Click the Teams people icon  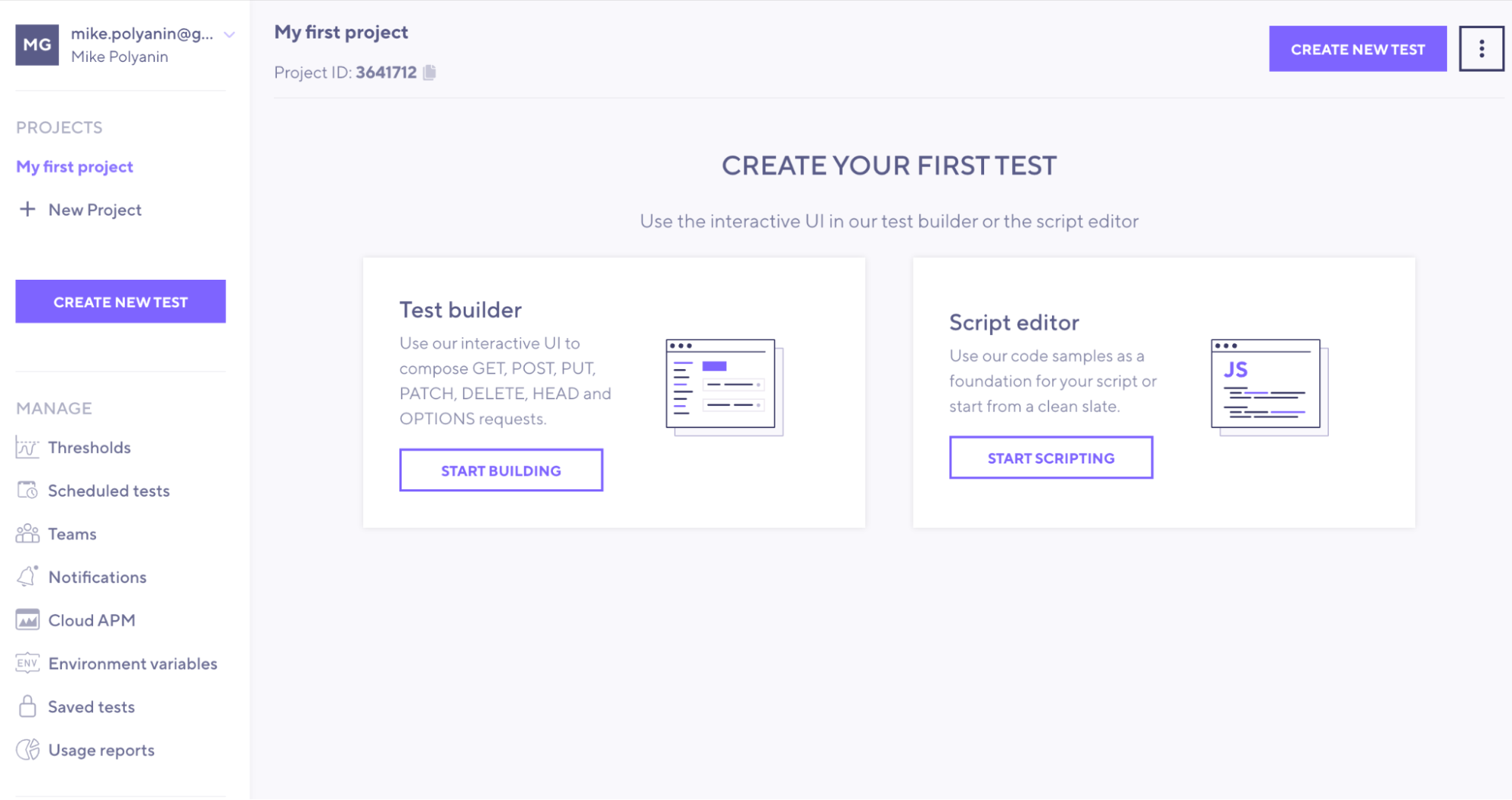click(27, 534)
